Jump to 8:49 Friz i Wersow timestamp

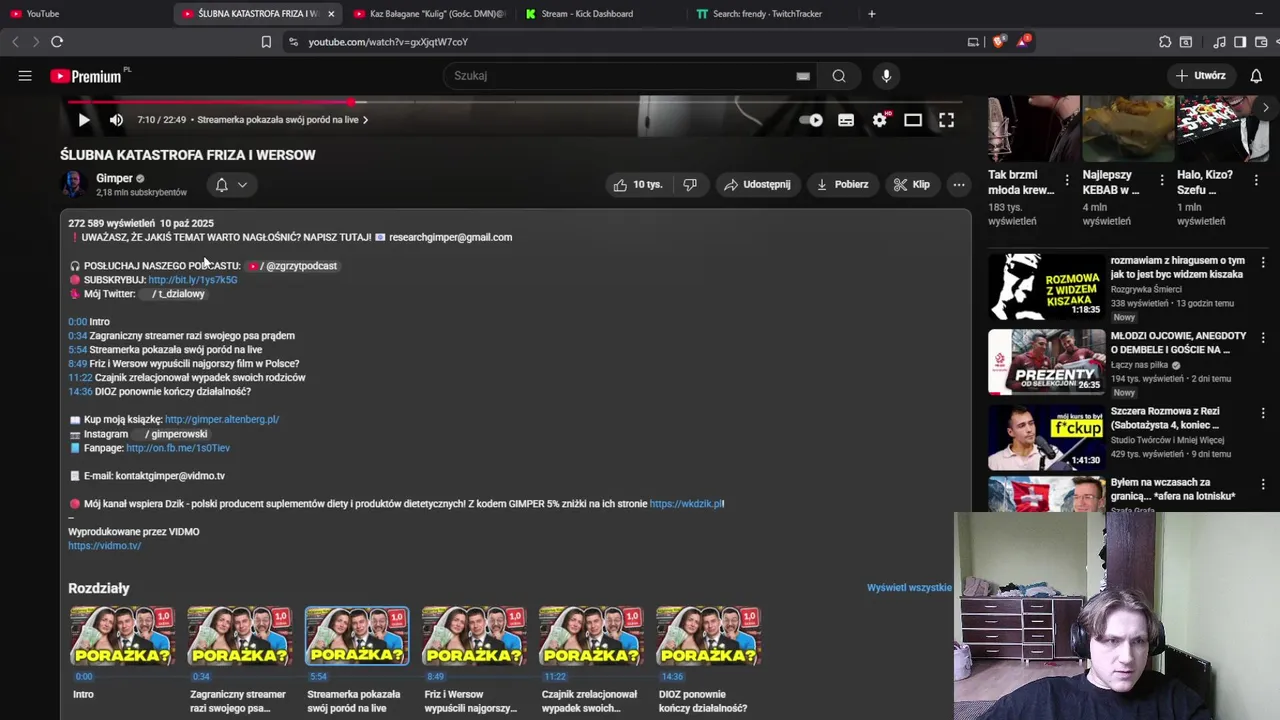pos(77,364)
